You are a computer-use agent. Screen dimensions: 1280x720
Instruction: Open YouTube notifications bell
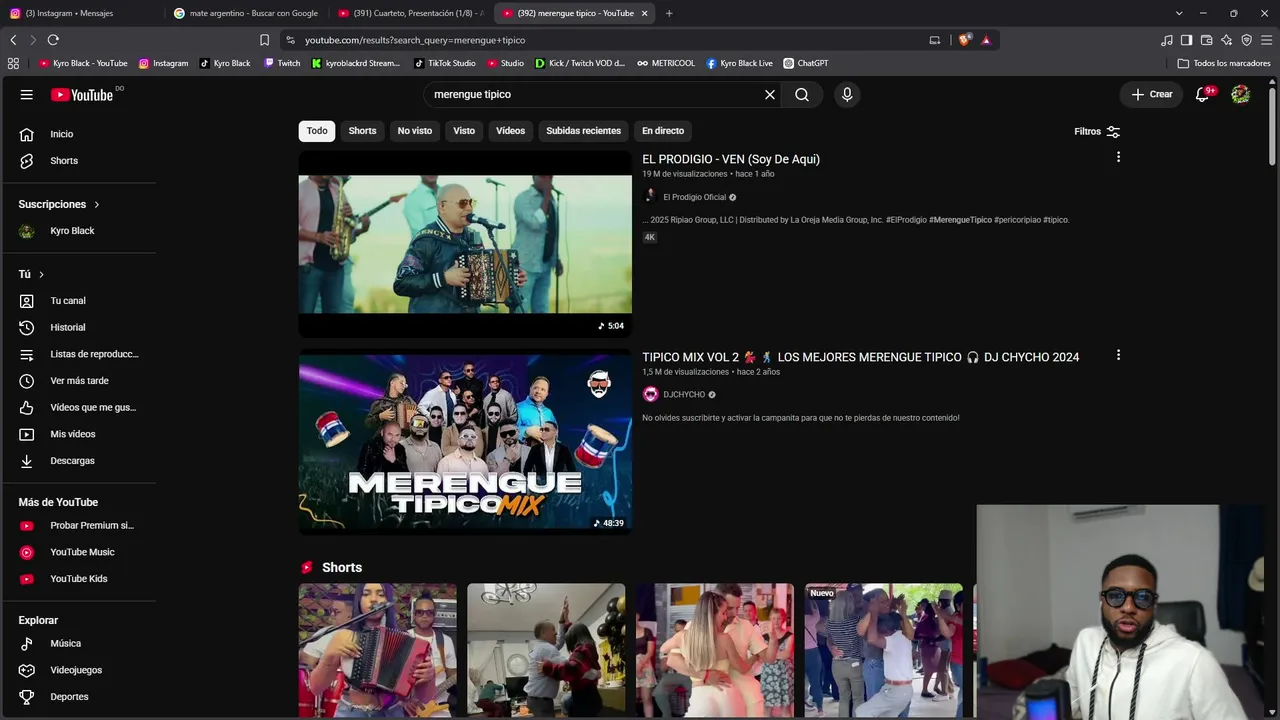(1203, 94)
